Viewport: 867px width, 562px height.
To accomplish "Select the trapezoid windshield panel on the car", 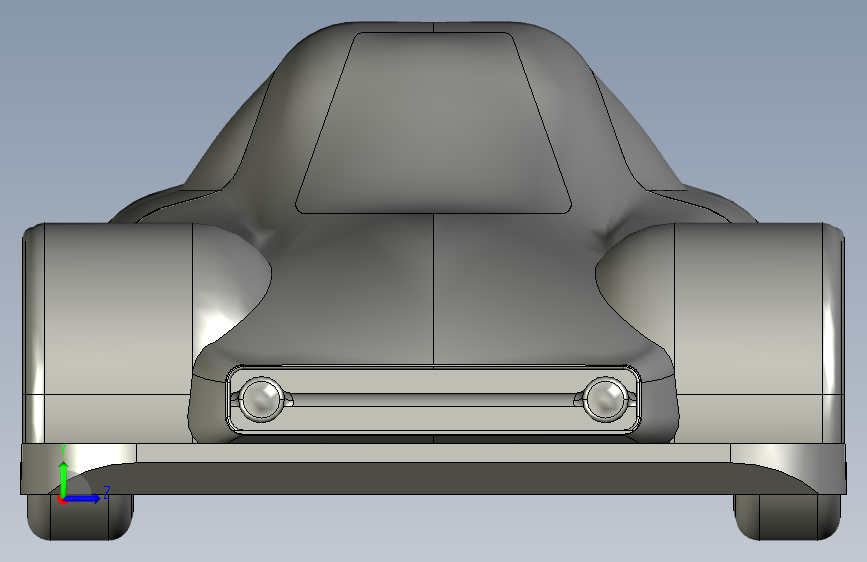I will click(433, 123).
